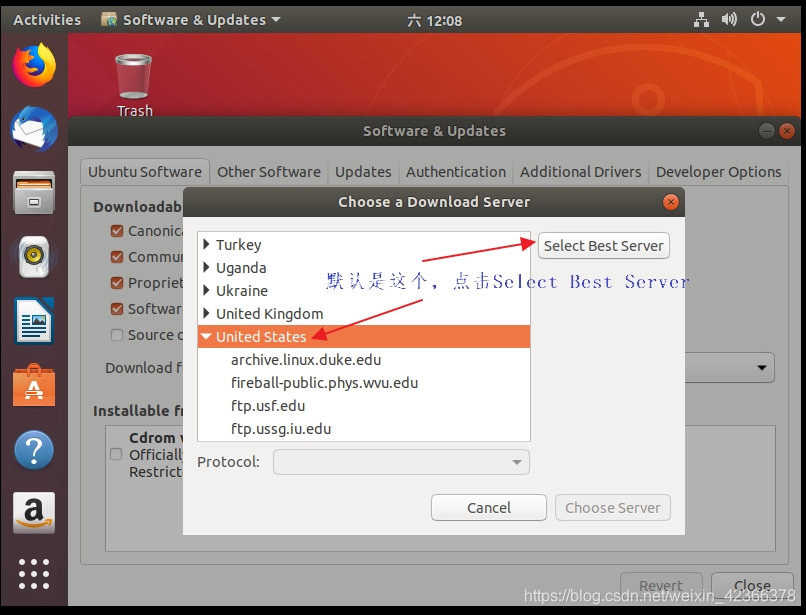Viewport: 806px width, 615px height.
Task: Show Applications grid in the dock
Action: (34, 573)
